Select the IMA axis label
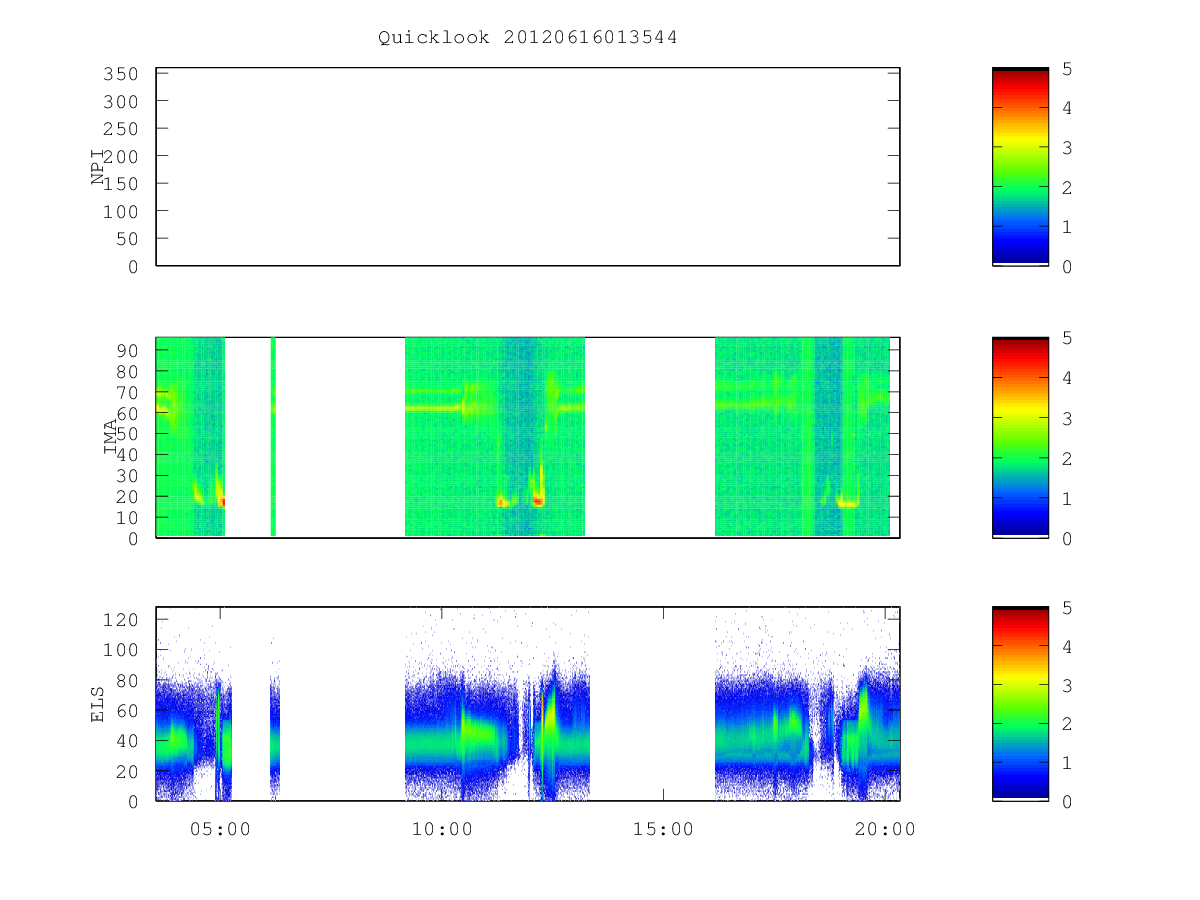This screenshot has width=1200, height=900. pos(110,437)
